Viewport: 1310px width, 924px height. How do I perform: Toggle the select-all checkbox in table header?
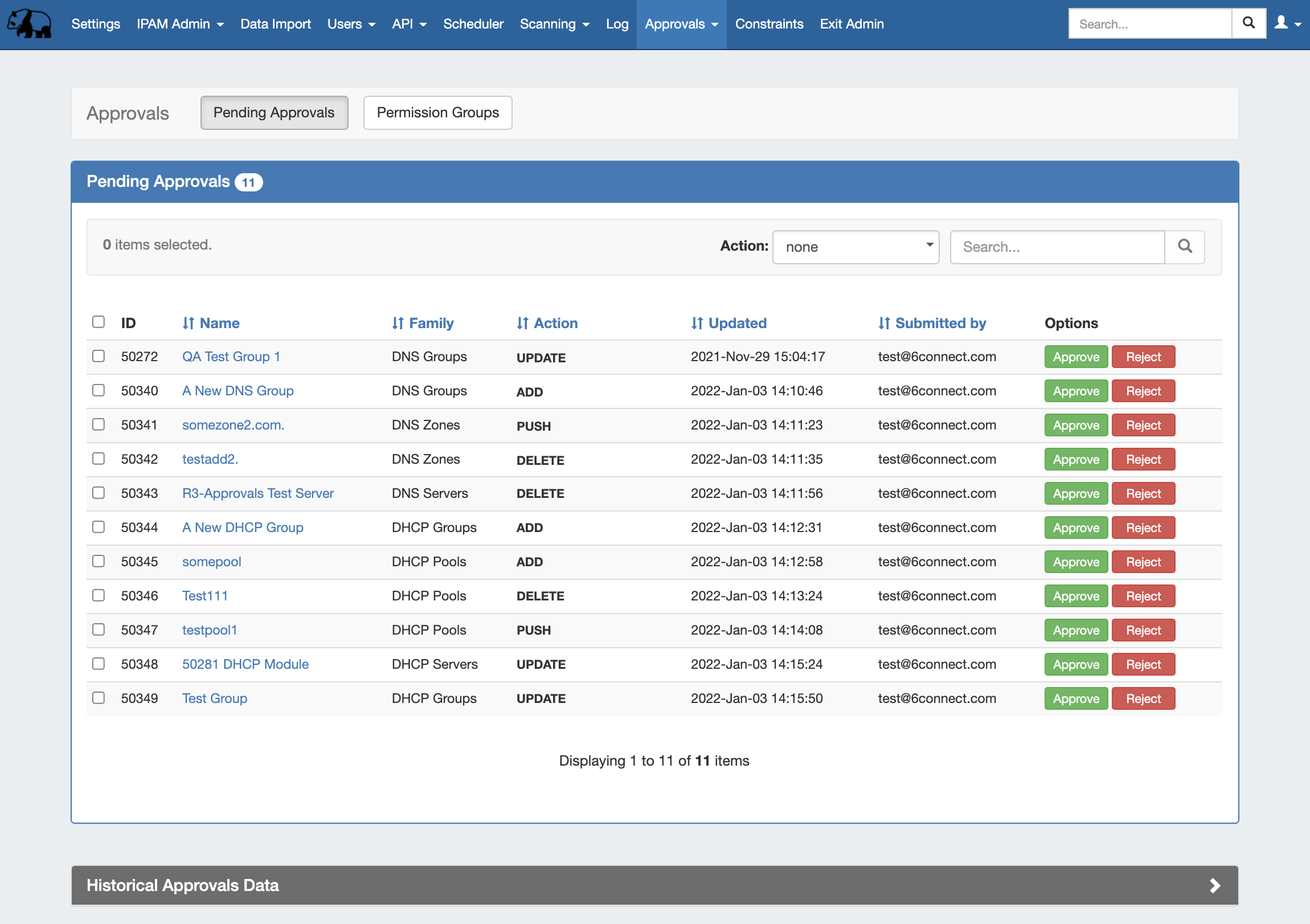99,322
